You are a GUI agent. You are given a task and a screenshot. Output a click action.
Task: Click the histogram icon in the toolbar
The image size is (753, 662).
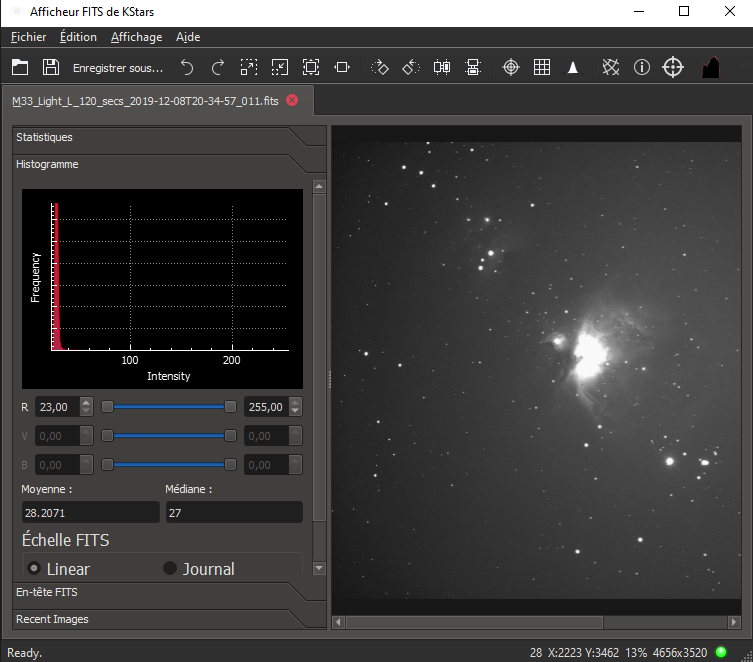click(x=710, y=67)
